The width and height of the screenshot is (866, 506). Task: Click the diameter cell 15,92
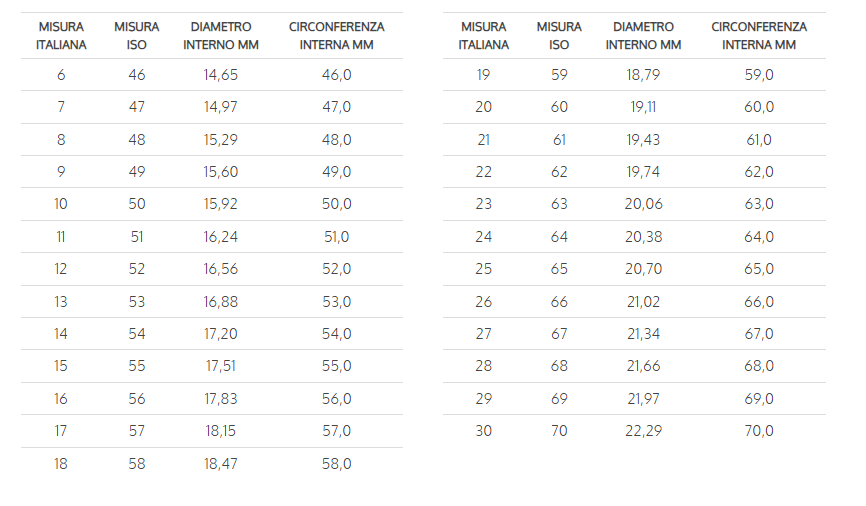pyautogui.click(x=221, y=204)
